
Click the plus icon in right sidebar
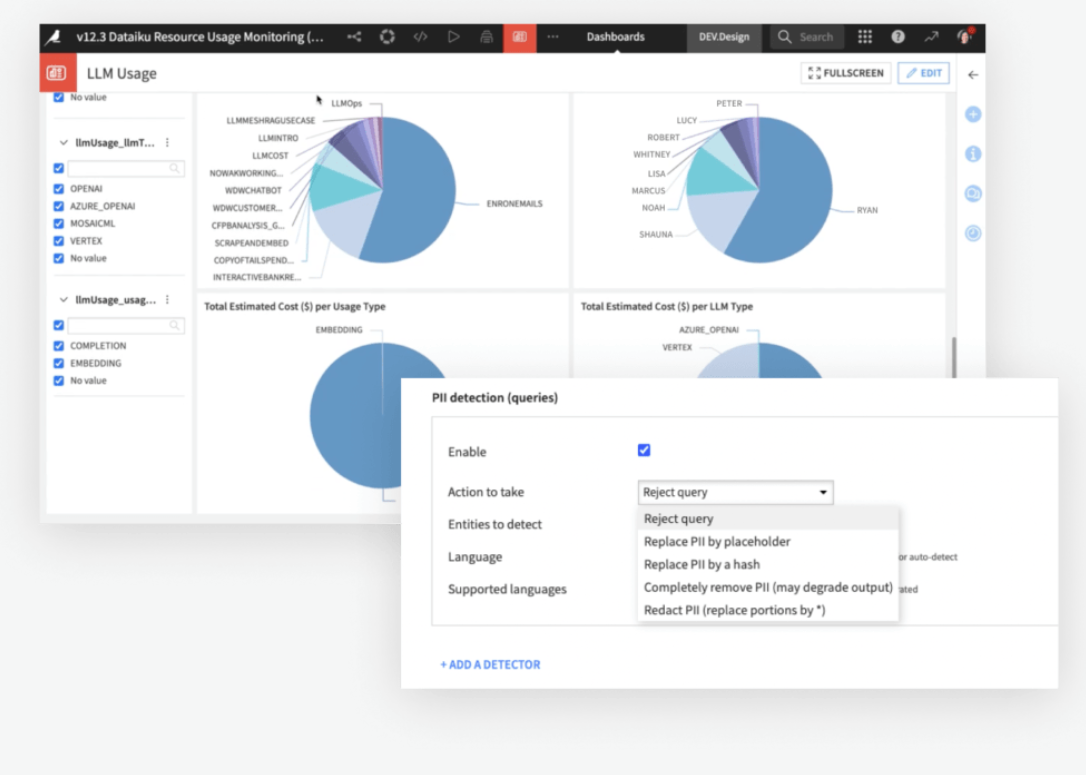(973, 114)
